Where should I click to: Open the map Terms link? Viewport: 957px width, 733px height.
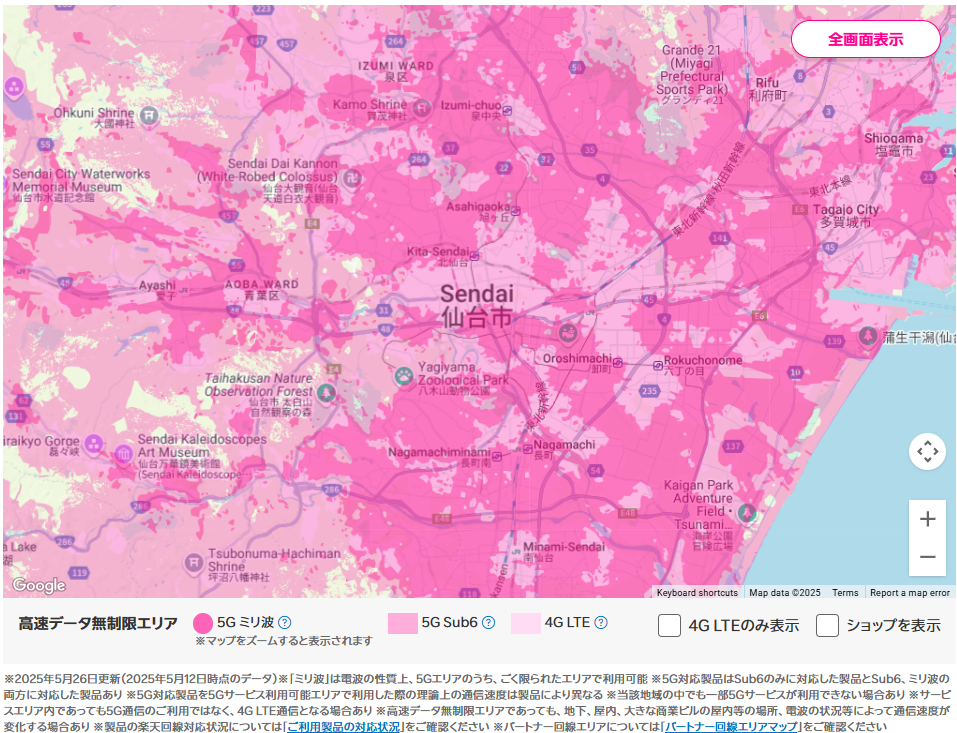point(845,593)
